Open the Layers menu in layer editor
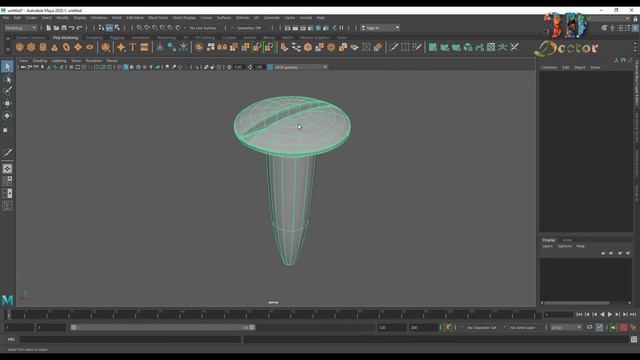 [x=547, y=246]
